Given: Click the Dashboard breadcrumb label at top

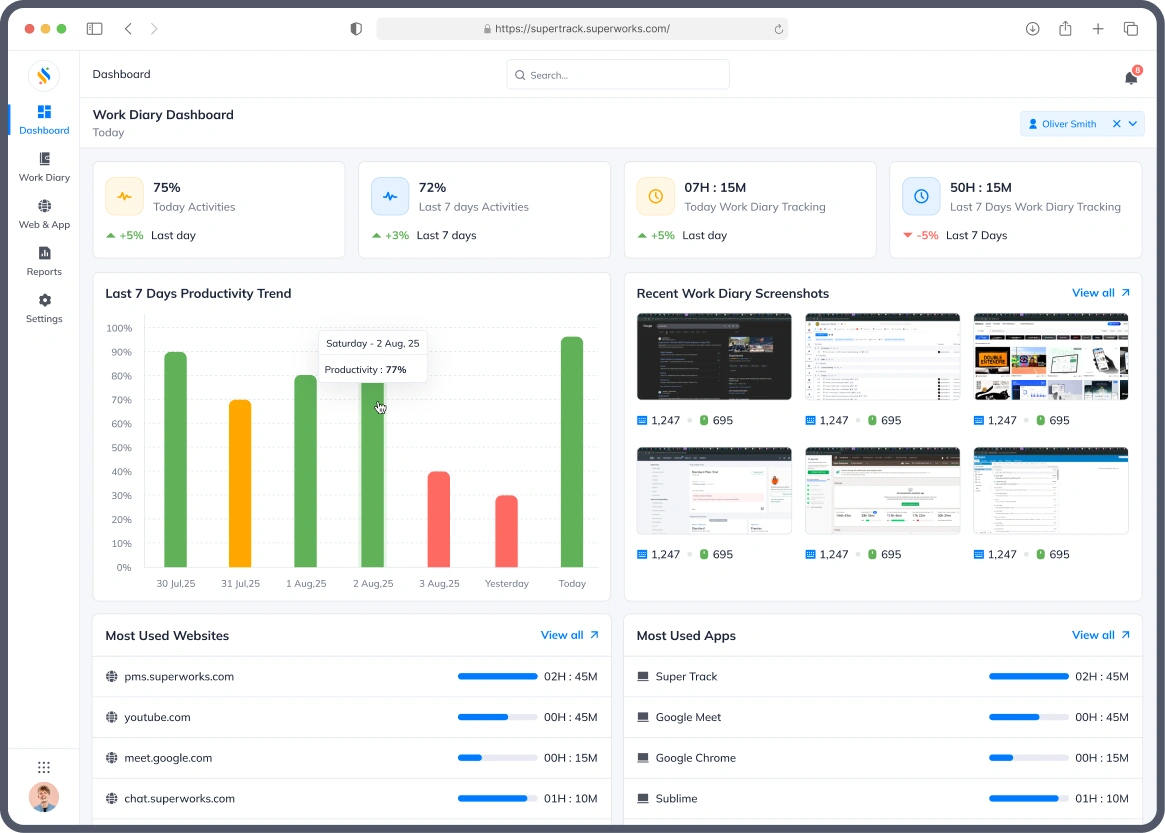Looking at the screenshot, I should tap(121, 74).
